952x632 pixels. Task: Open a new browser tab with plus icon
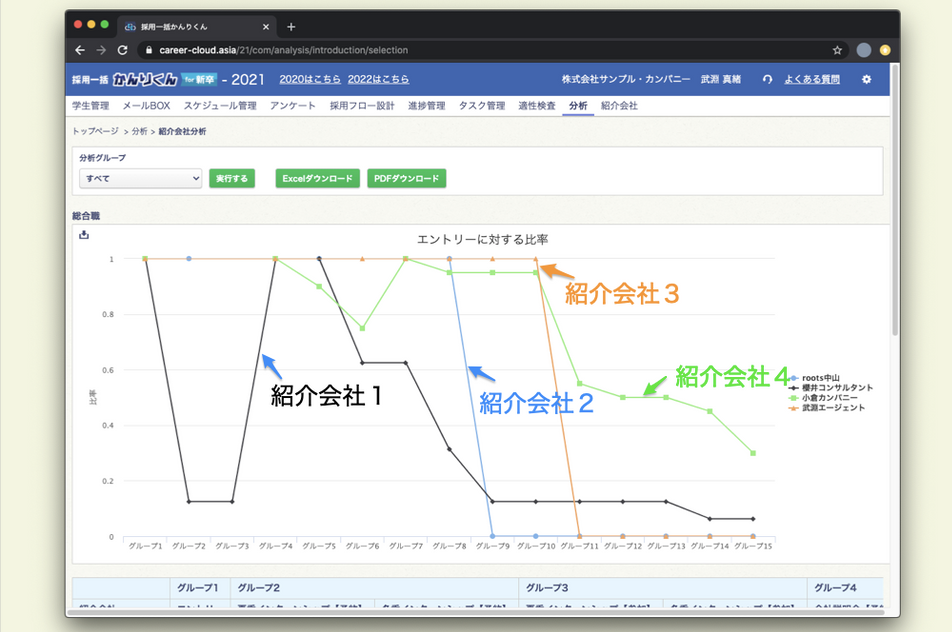pos(291,26)
